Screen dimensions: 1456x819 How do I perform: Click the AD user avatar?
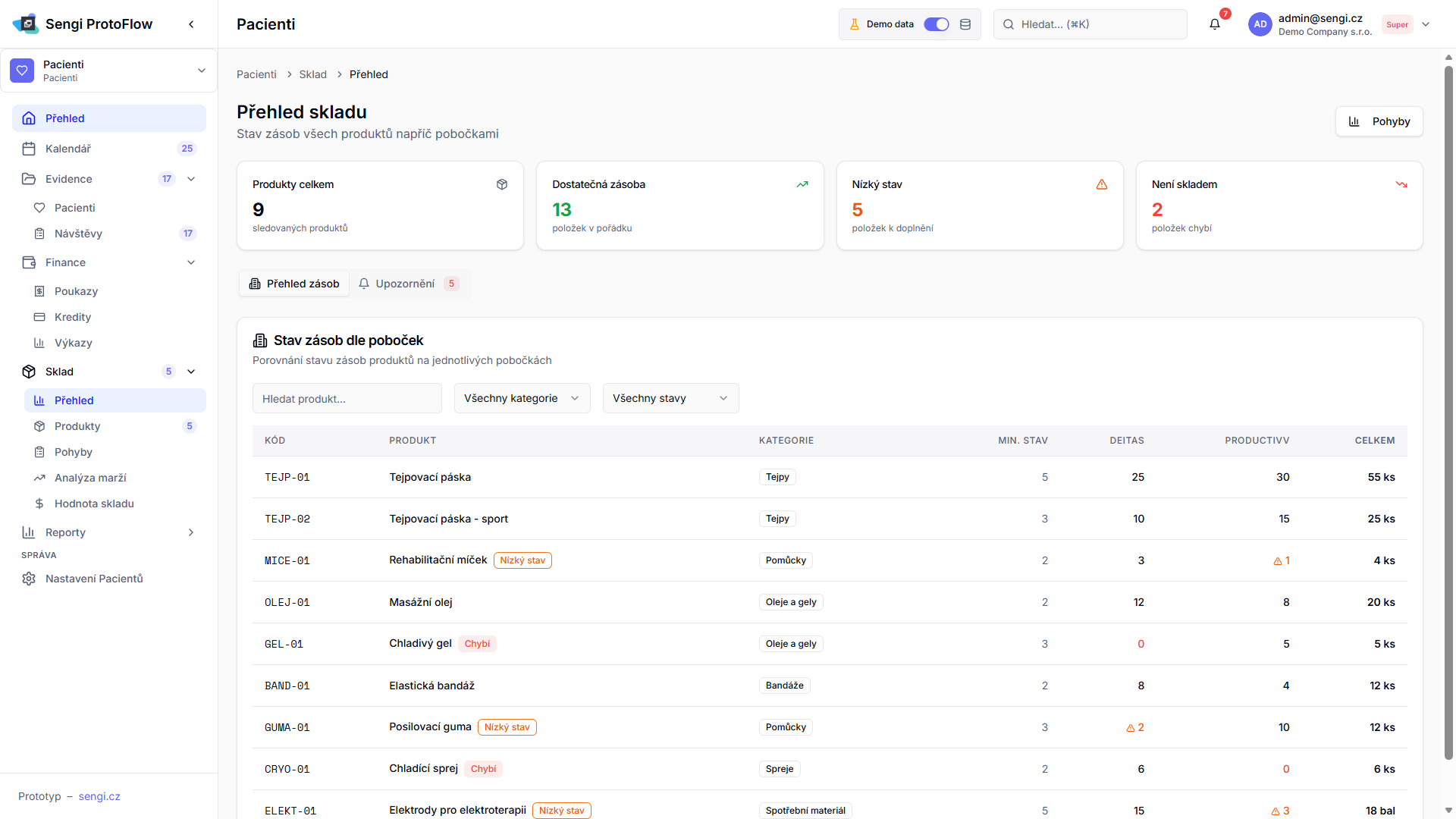click(x=1260, y=24)
